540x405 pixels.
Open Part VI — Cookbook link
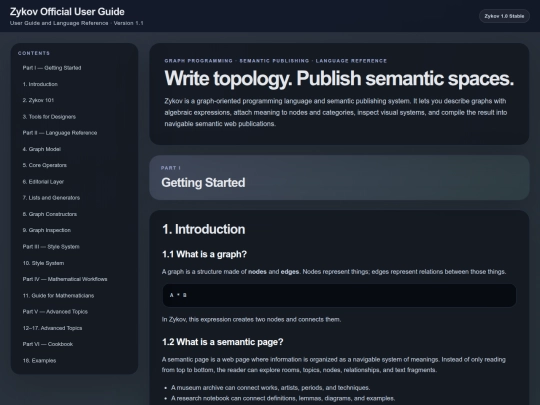[48, 344]
